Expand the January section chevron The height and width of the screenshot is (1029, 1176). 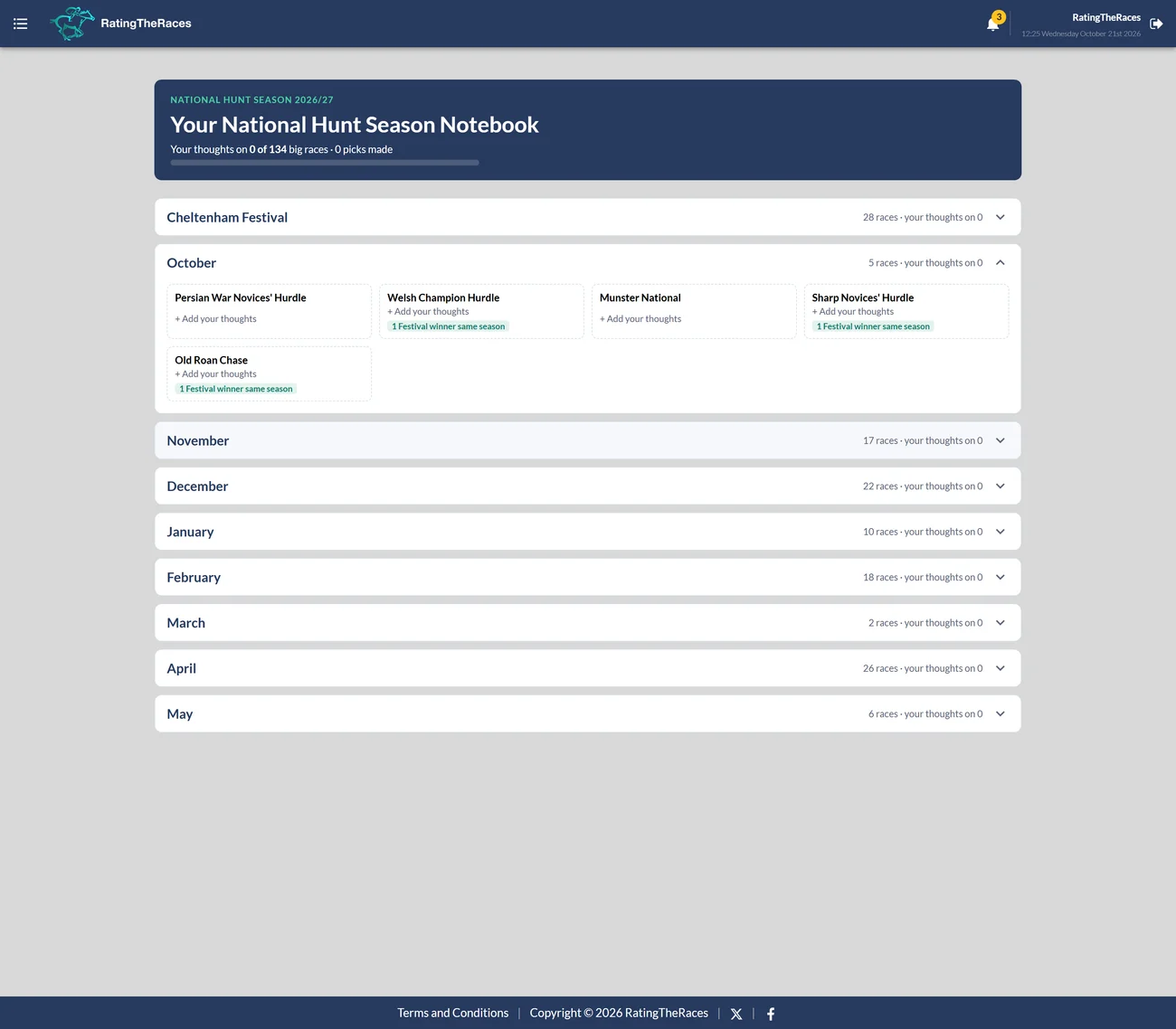[x=1001, y=532]
